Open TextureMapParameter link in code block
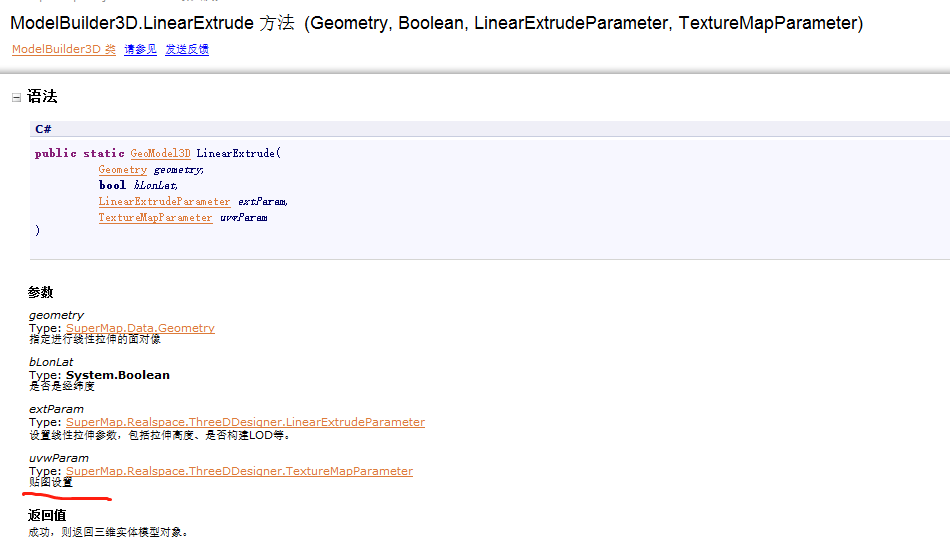The width and height of the screenshot is (950, 548). [x=156, y=218]
